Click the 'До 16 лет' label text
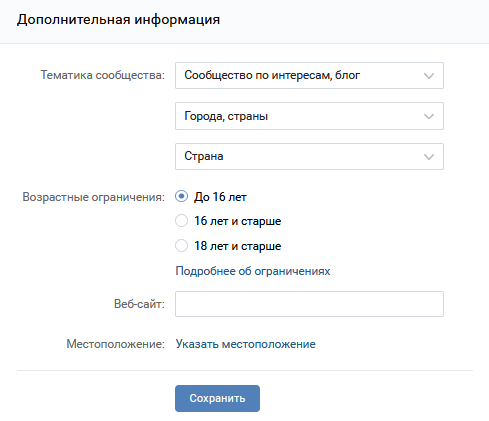Image resolution: width=489 pixels, height=421 pixels. [x=220, y=197]
